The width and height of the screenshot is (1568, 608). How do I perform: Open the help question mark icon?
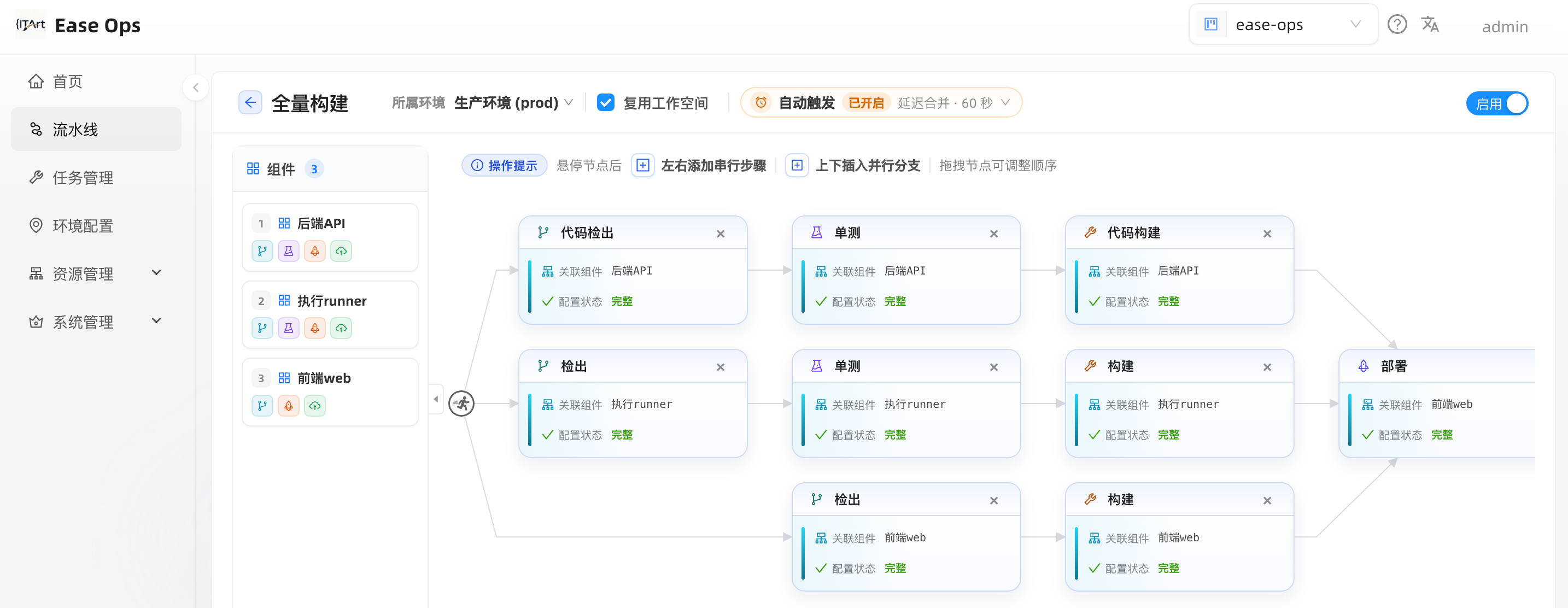coord(1396,25)
